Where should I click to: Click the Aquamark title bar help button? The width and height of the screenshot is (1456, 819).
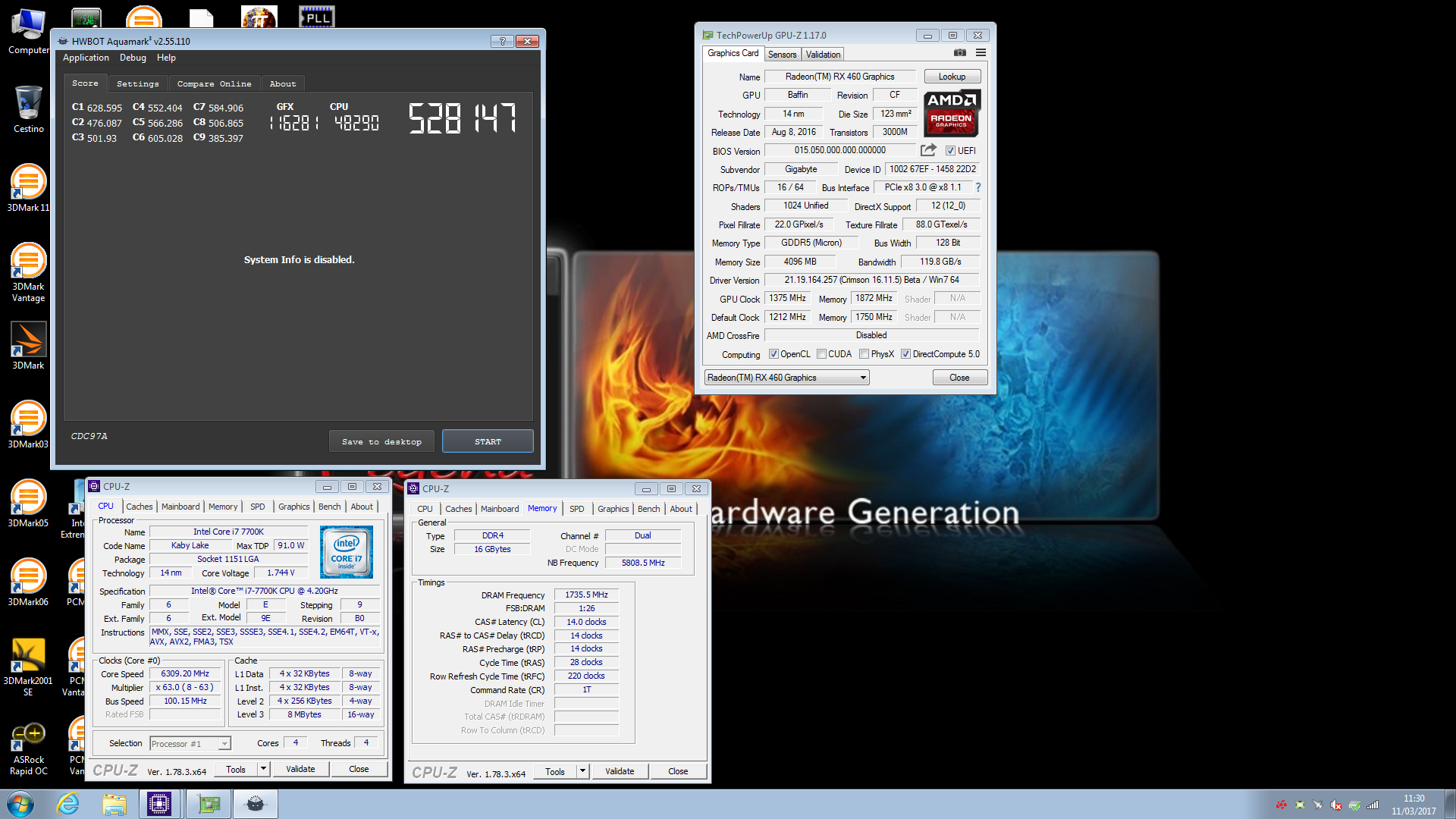point(502,41)
